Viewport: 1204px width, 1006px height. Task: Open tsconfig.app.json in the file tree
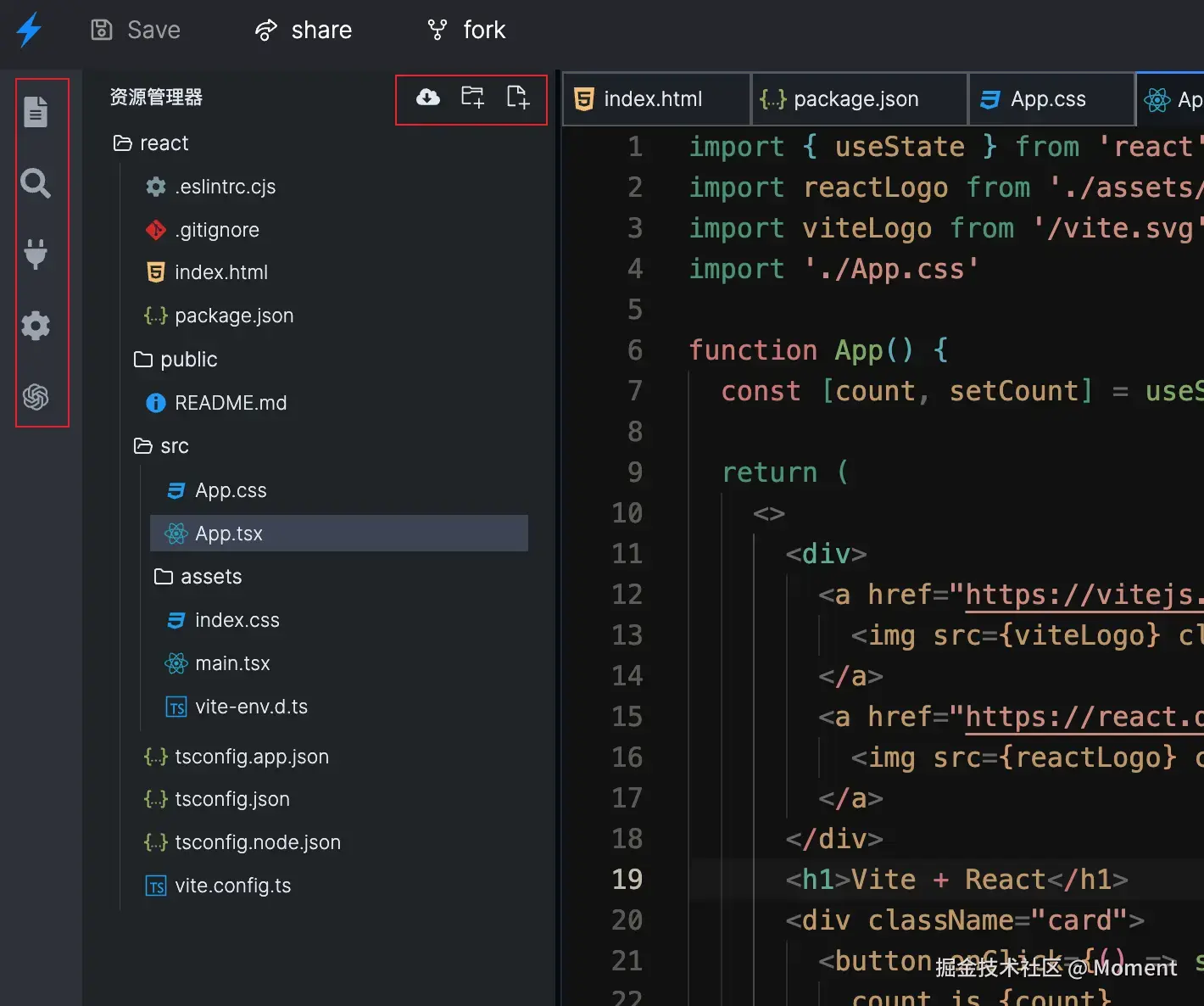click(237, 757)
